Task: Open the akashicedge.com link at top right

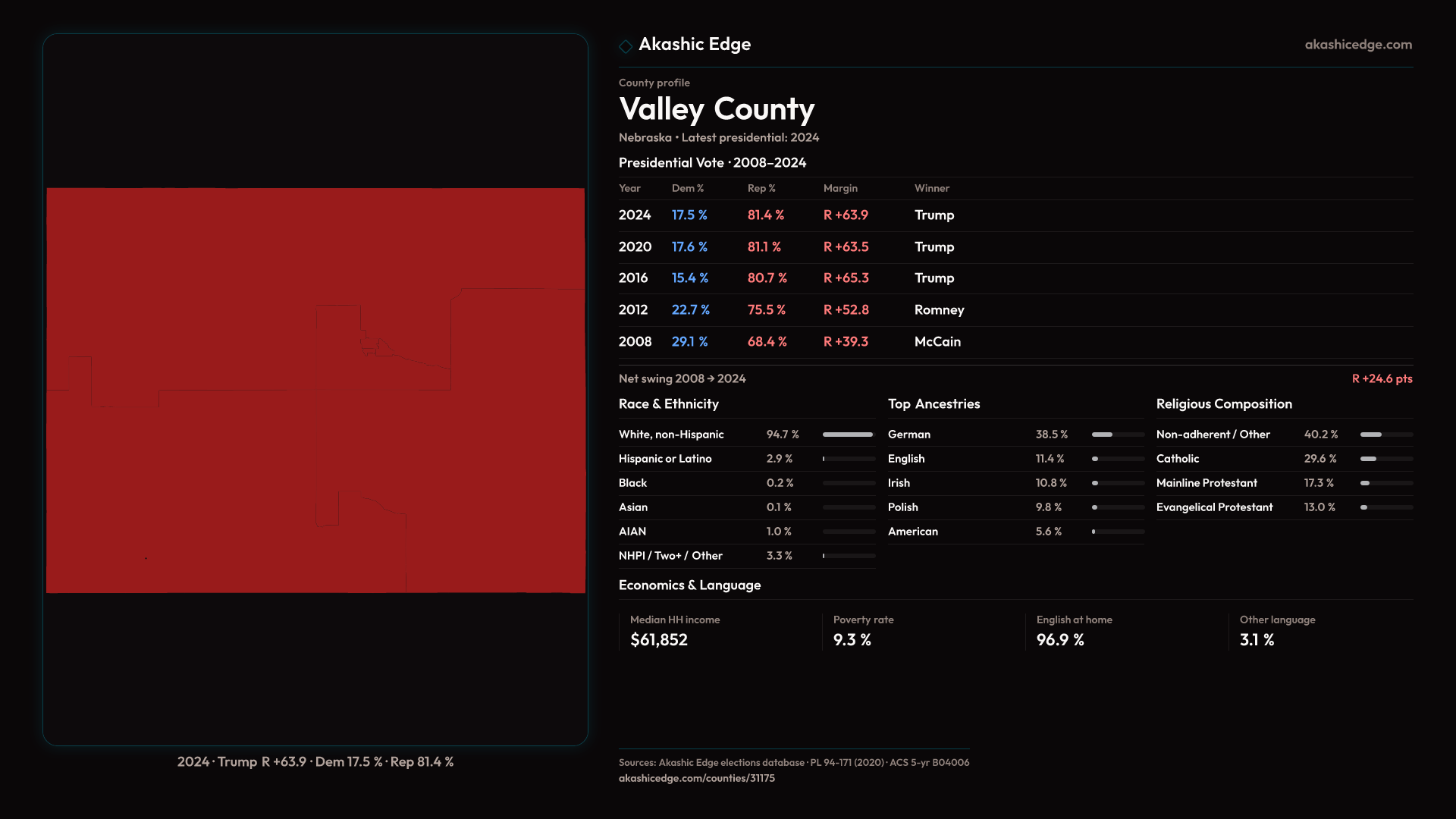Action: tap(1358, 45)
